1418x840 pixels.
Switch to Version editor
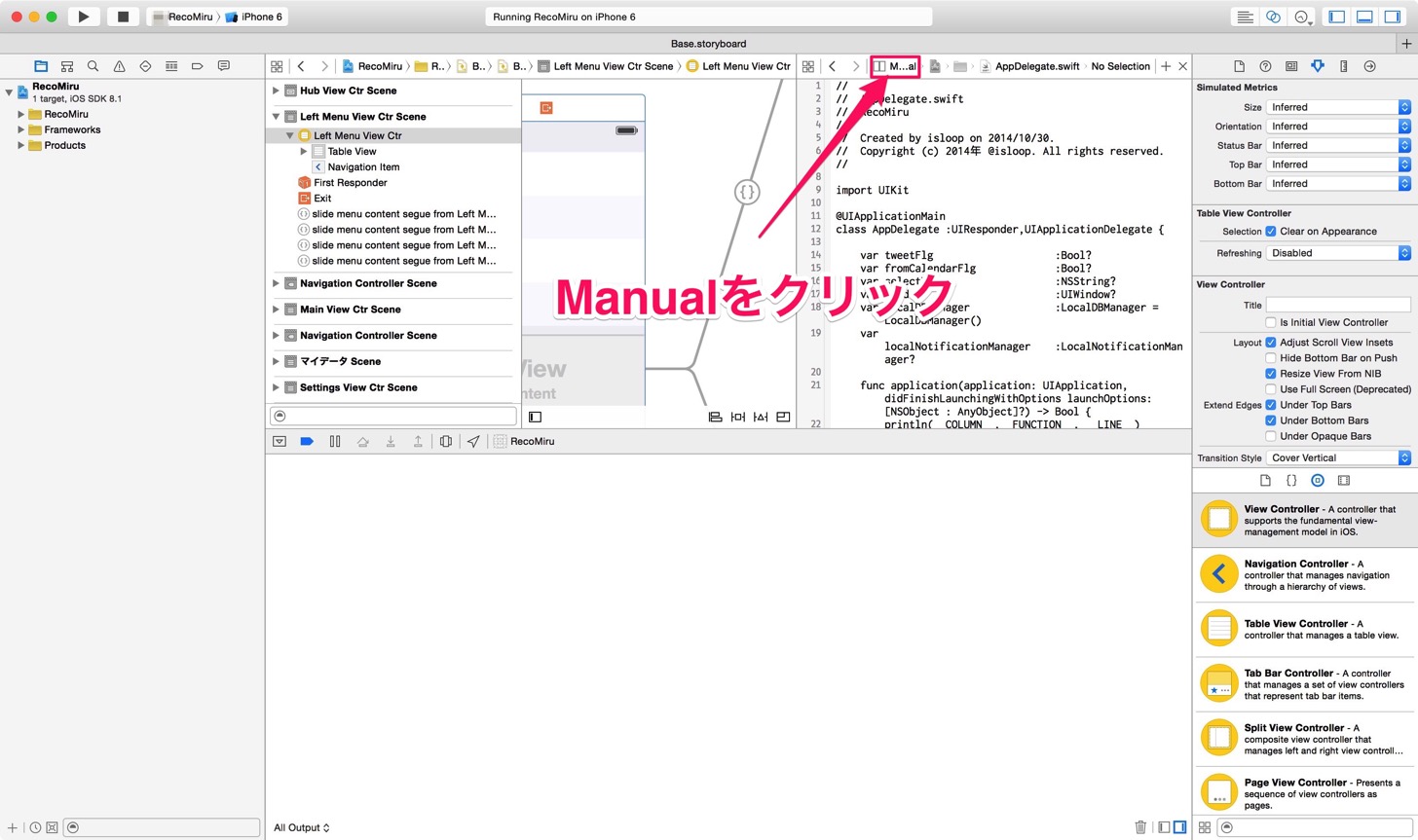pyautogui.click(x=1302, y=17)
